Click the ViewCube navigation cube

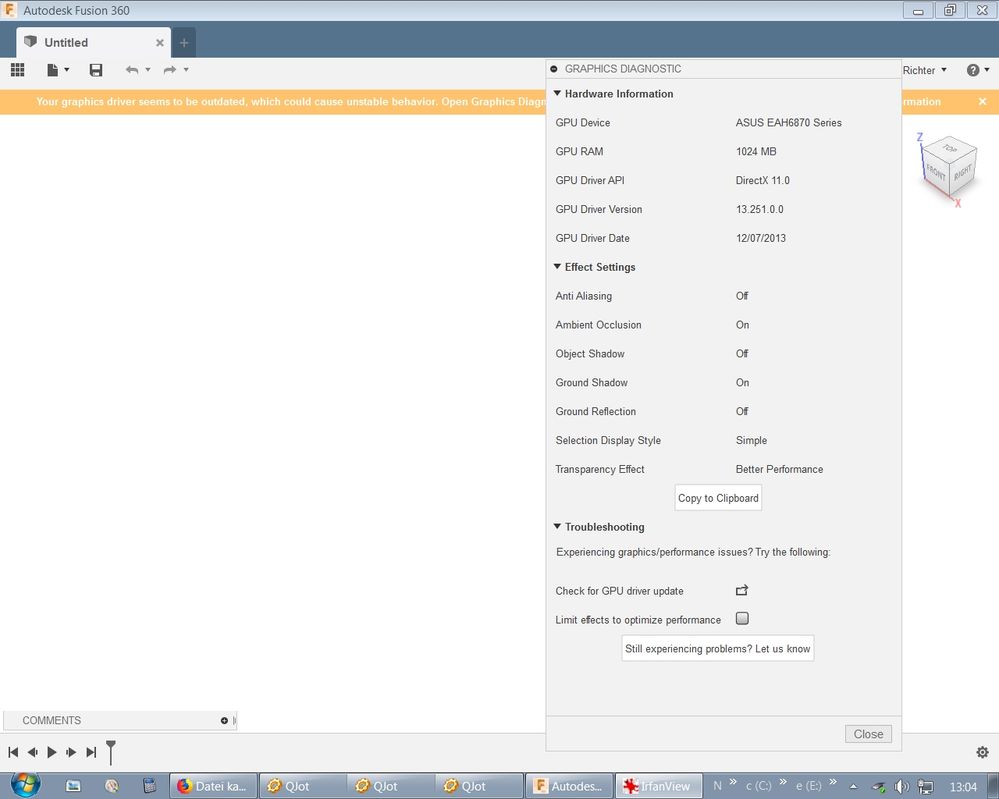(x=949, y=169)
